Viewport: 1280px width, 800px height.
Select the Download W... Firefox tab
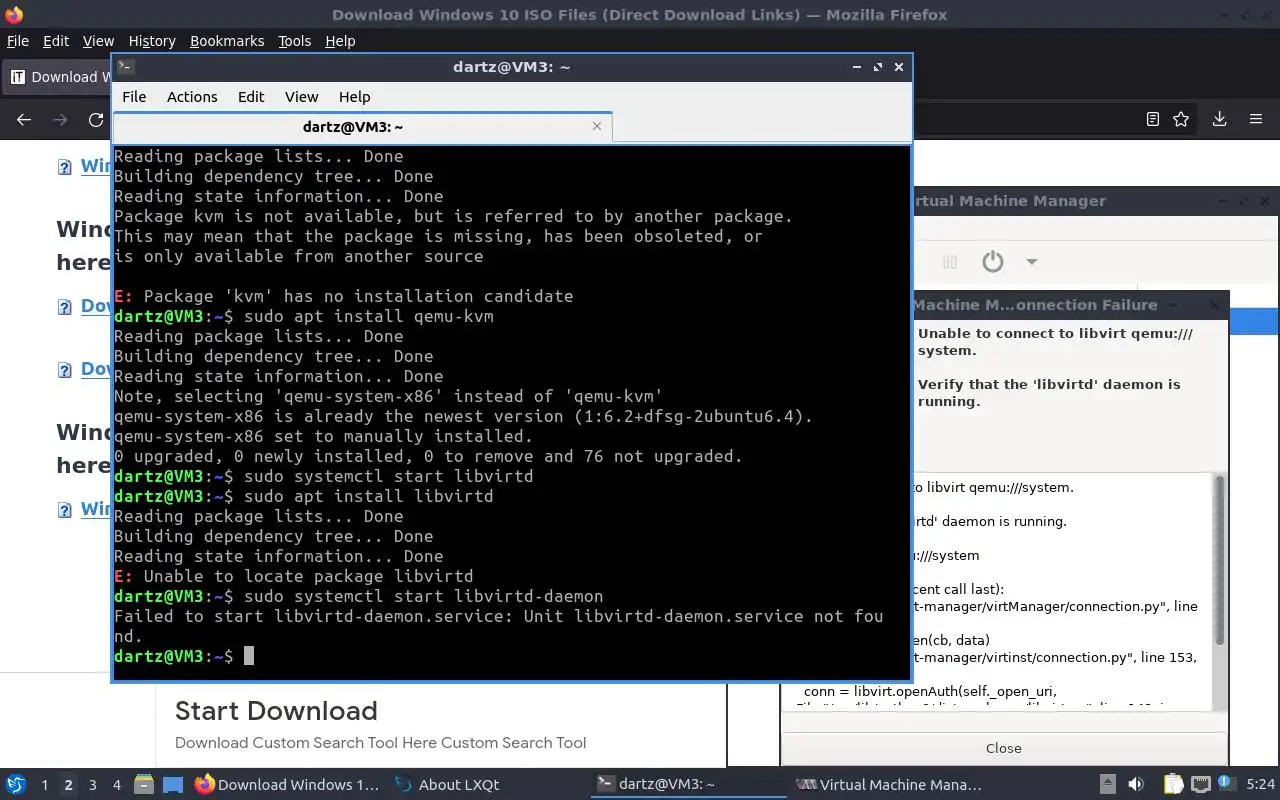click(x=58, y=77)
